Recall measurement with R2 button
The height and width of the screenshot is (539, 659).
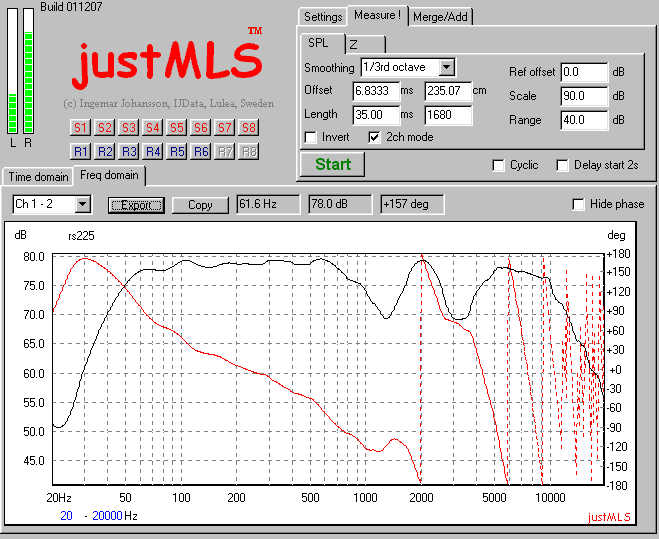click(104, 151)
